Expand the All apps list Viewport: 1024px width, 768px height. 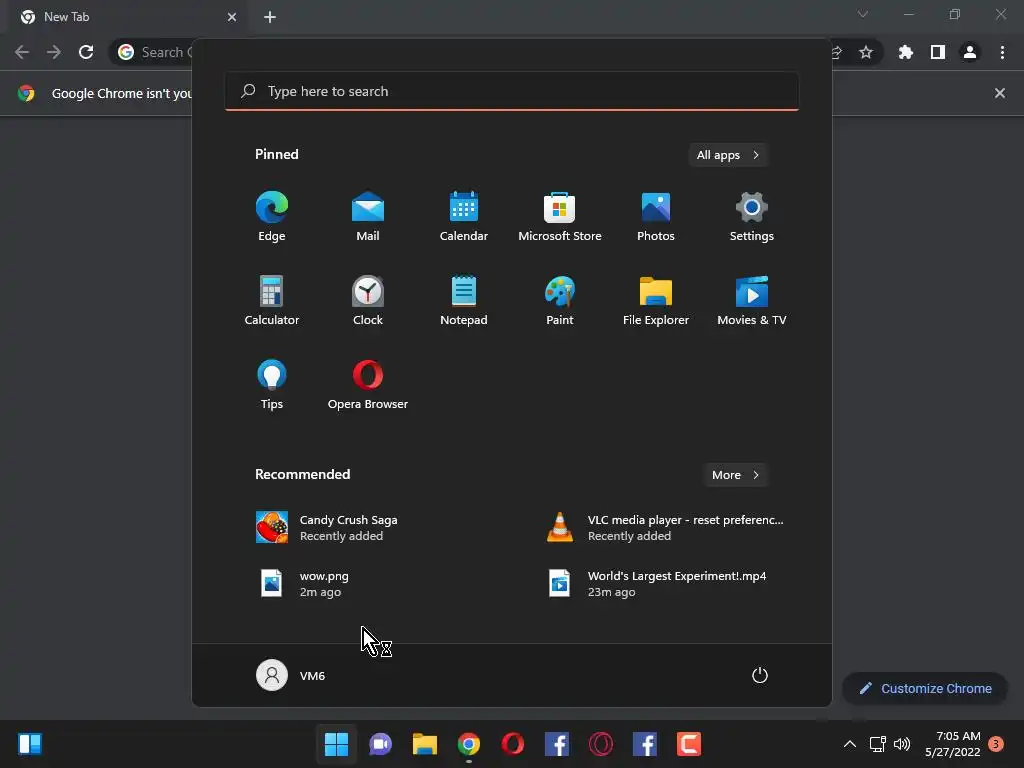pyautogui.click(x=728, y=155)
